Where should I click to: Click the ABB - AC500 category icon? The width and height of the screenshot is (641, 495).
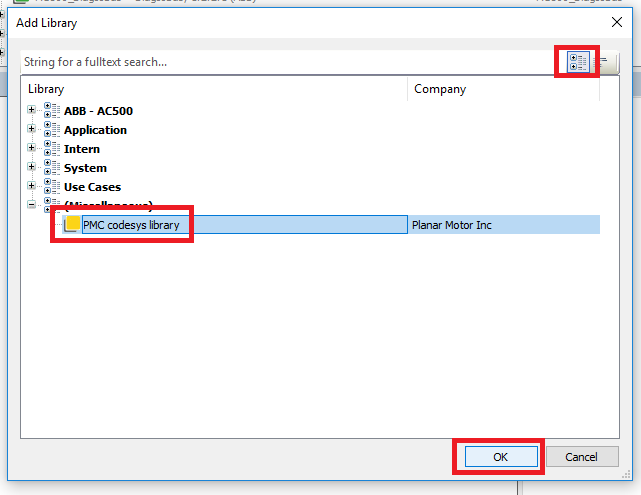click(52, 110)
